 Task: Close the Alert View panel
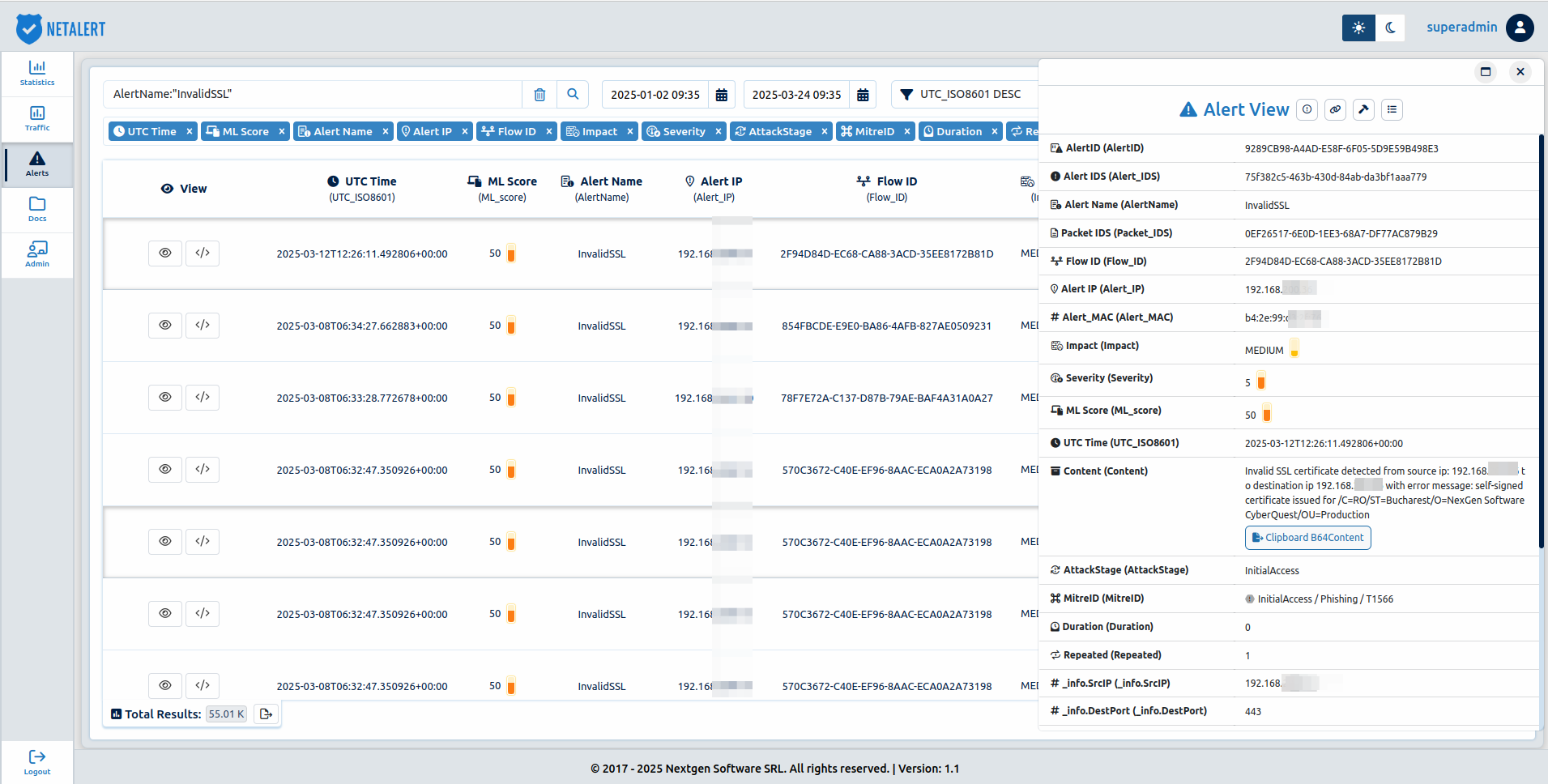1520,71
